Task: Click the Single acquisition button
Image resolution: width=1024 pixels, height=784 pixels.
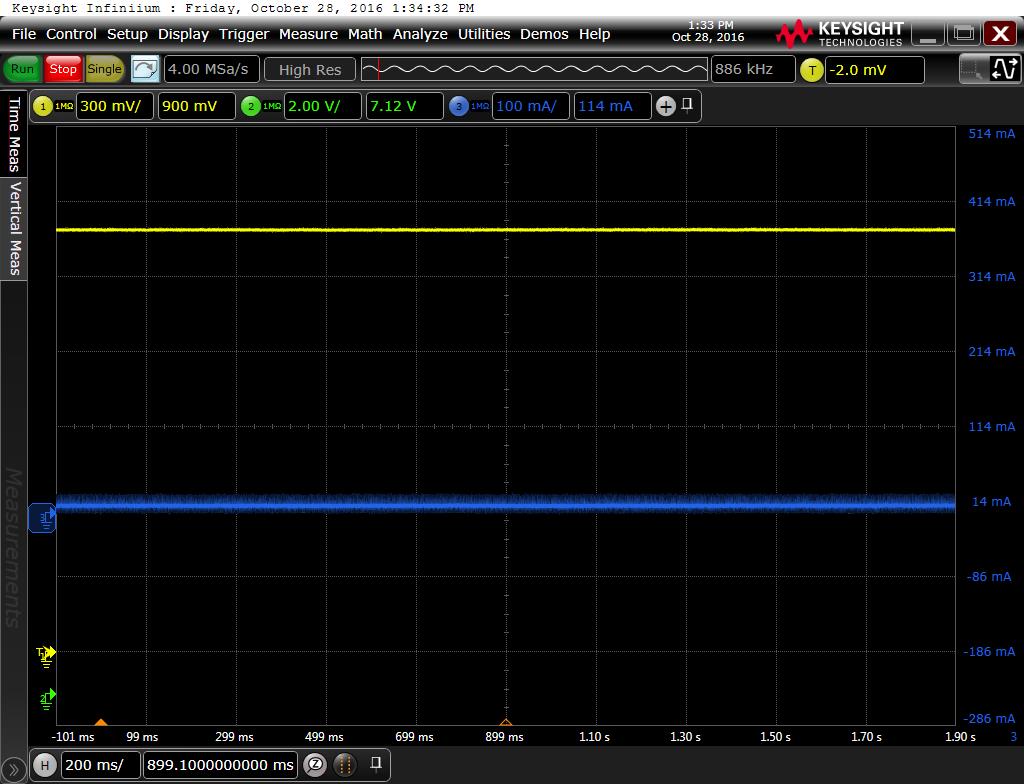Action: pyautogui.click(x=104, y=69)
